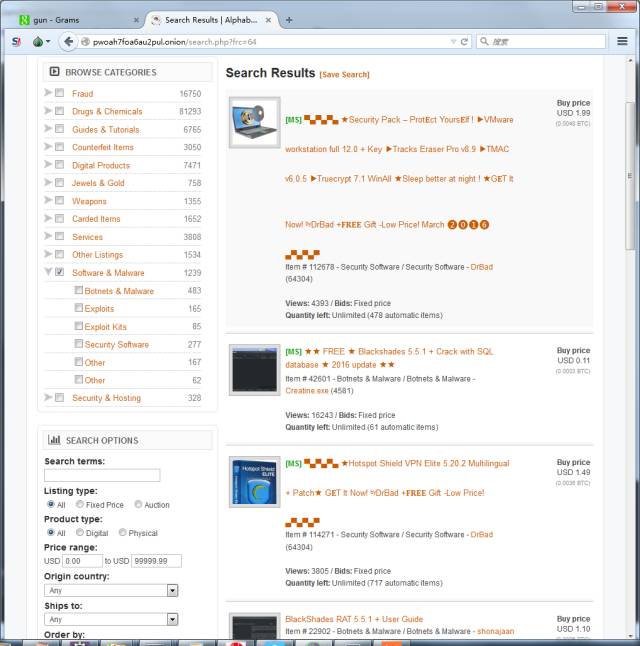640x646 pixels.
Task: Check the Exploit Kits subcategory checkbox
Action: (x=79, y=326)
